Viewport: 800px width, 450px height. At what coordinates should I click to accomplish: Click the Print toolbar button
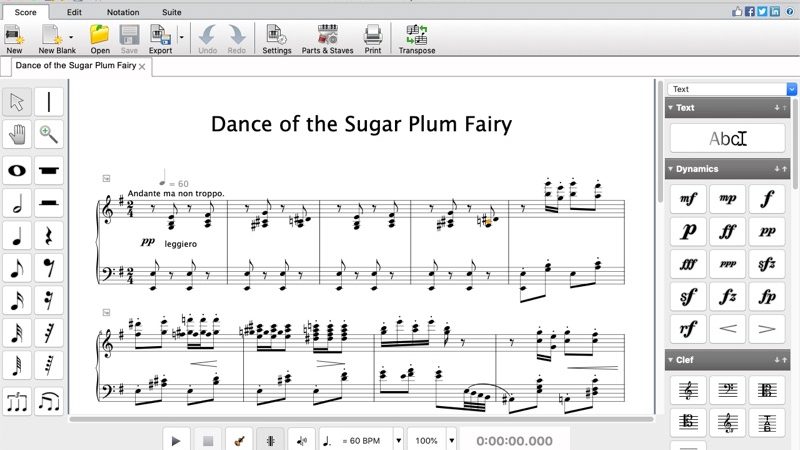(x=372, y=39)
